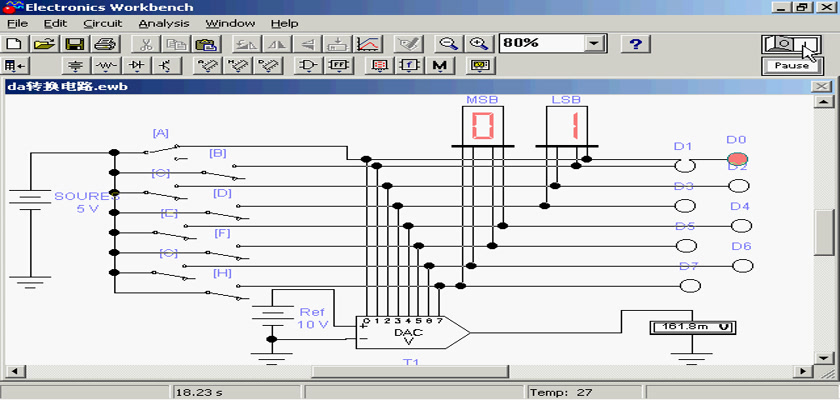Paste from the clipboard

click(205, 43)
